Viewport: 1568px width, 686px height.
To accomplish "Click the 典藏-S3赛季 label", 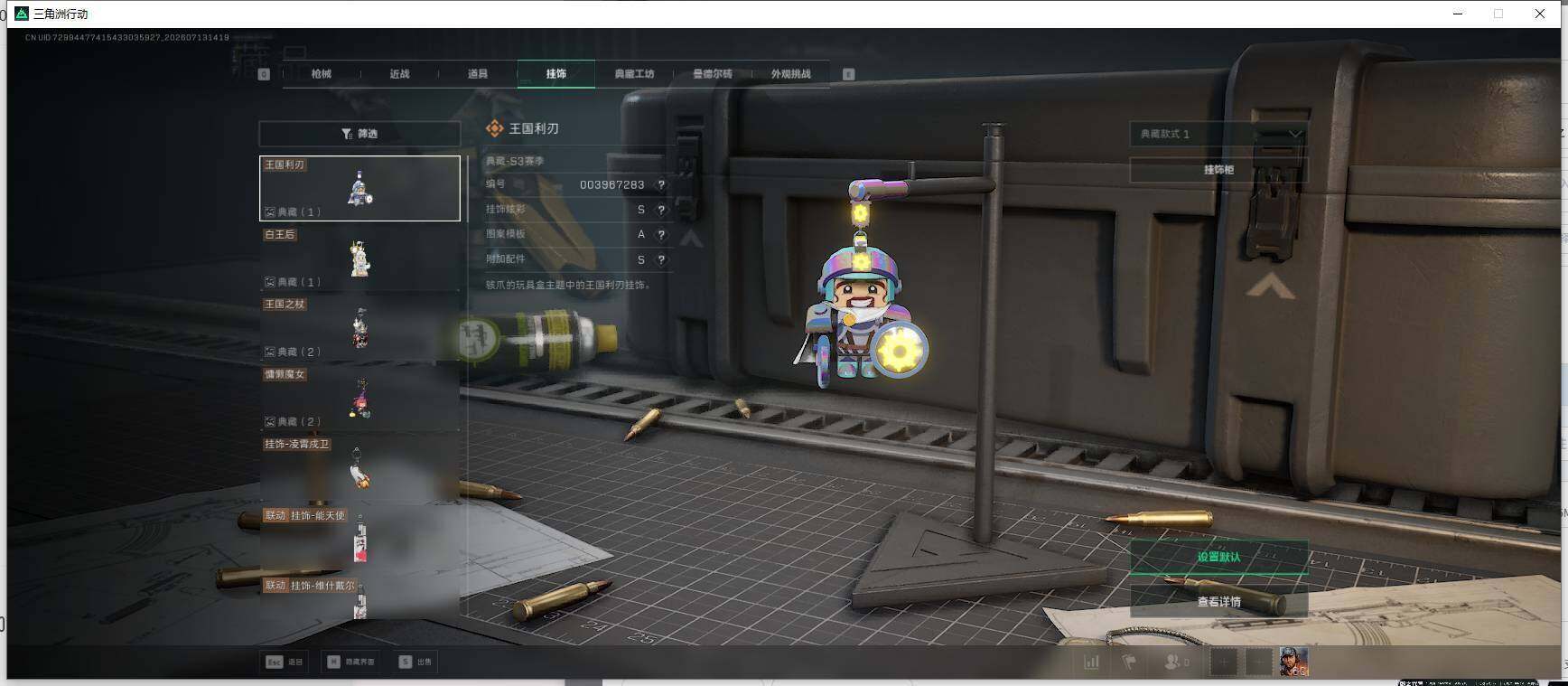I will (x=515, y=161).
